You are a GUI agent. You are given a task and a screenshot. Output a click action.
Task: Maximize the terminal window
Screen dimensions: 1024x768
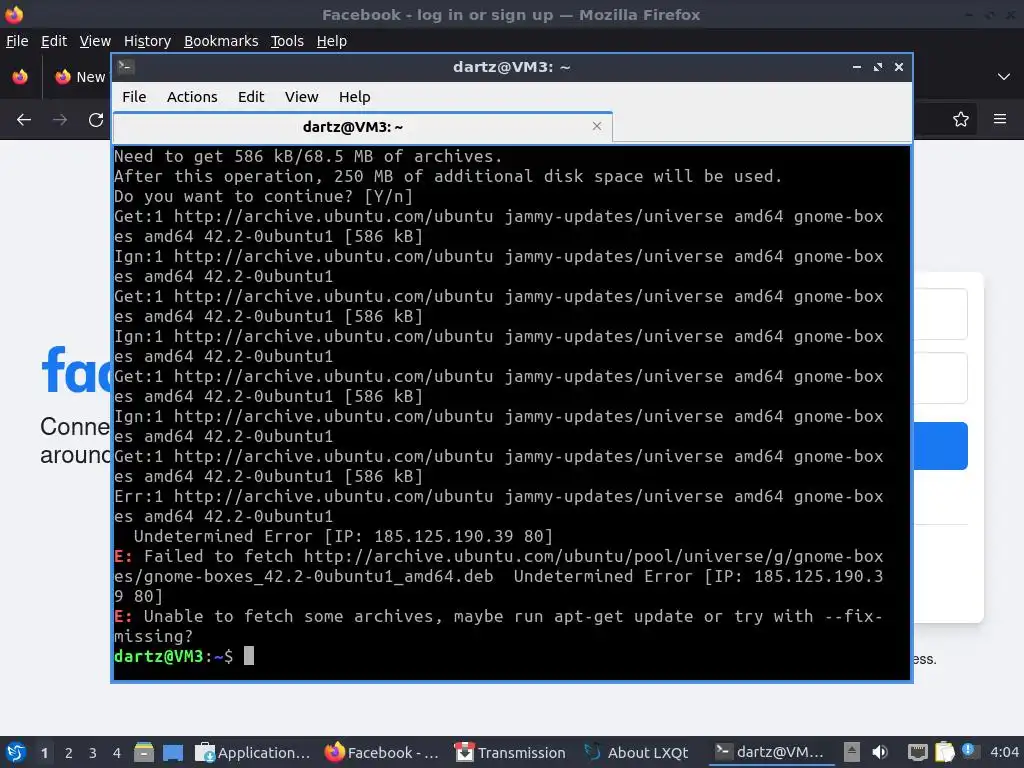pos(878,67)
